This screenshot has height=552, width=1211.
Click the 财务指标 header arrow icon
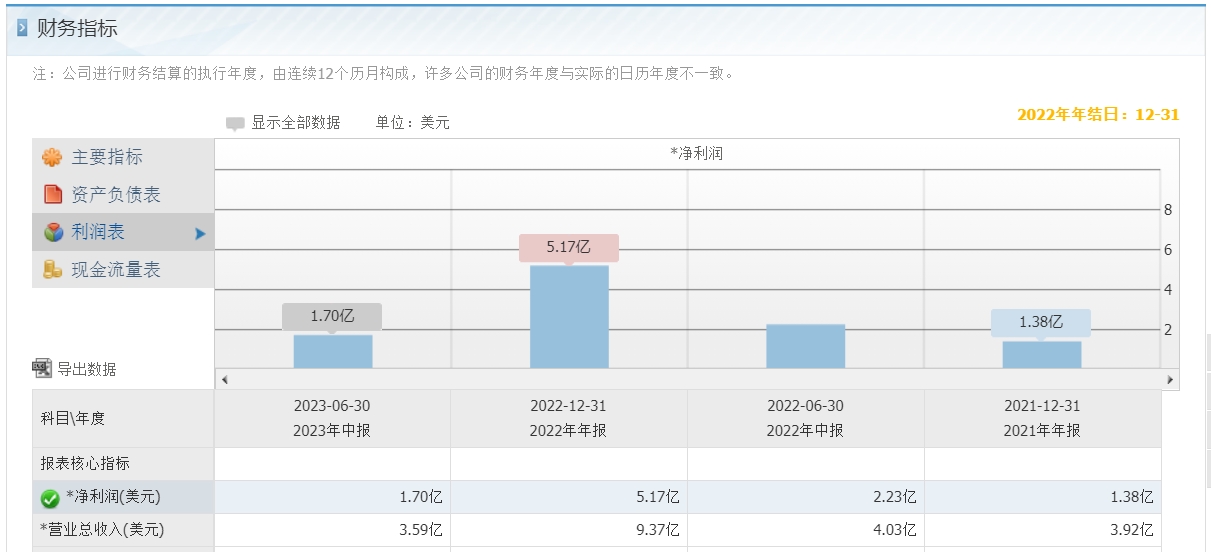[22, 28]
